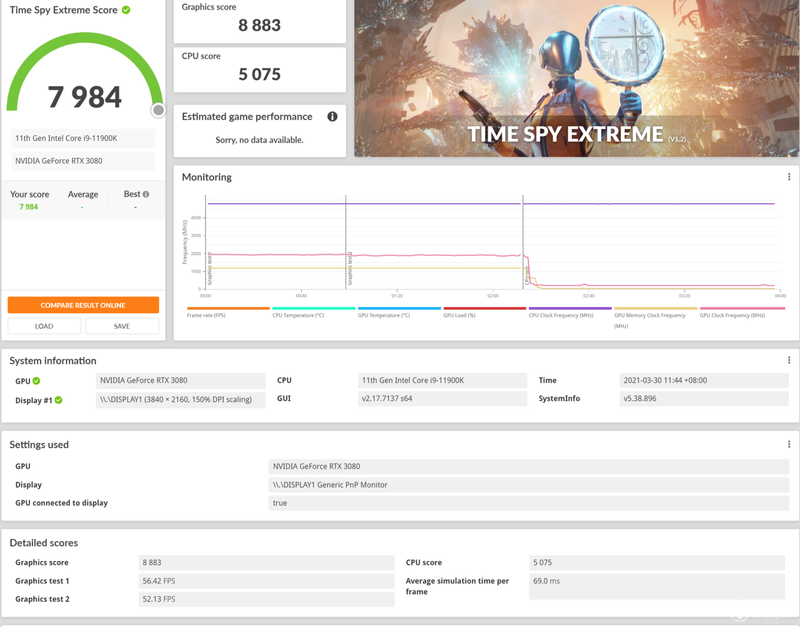Select the top CPU score card value 5 075

click(x=260, y=74)
